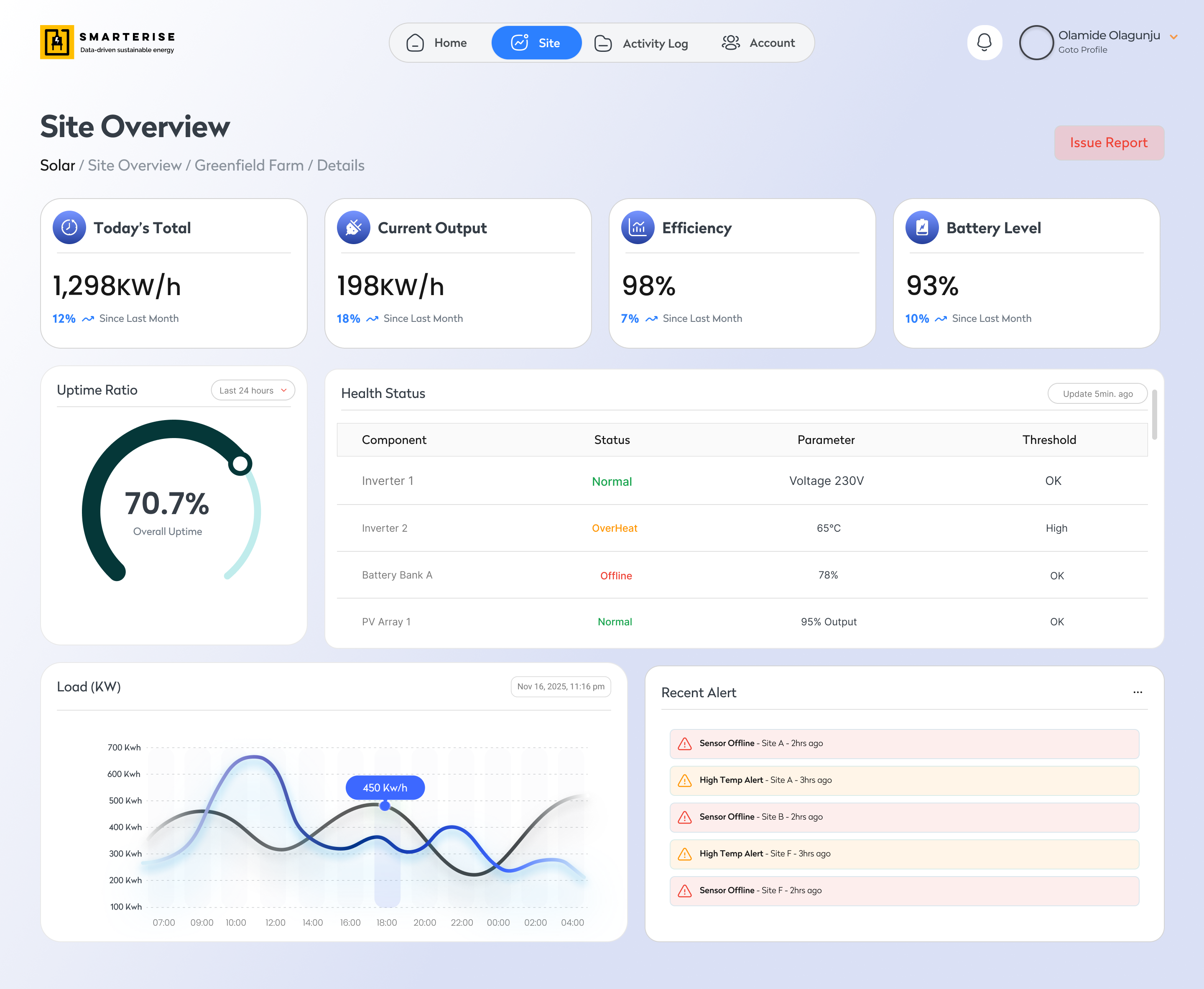The image size is (1204, 989).
Task: Open the Last 24 hours dropdown
Action: coord(253,391)
